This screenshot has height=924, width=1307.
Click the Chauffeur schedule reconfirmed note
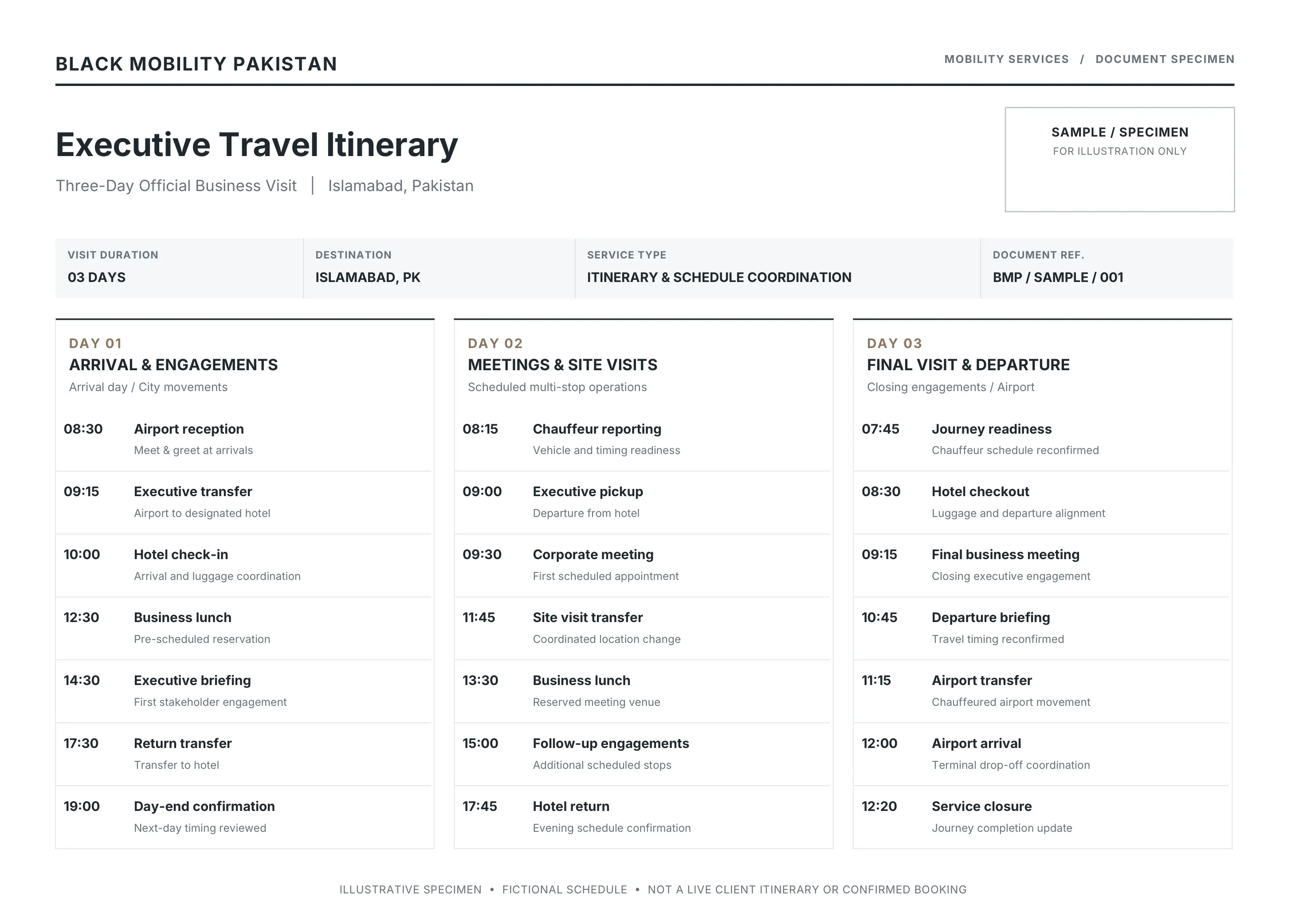click(1016, 450)
